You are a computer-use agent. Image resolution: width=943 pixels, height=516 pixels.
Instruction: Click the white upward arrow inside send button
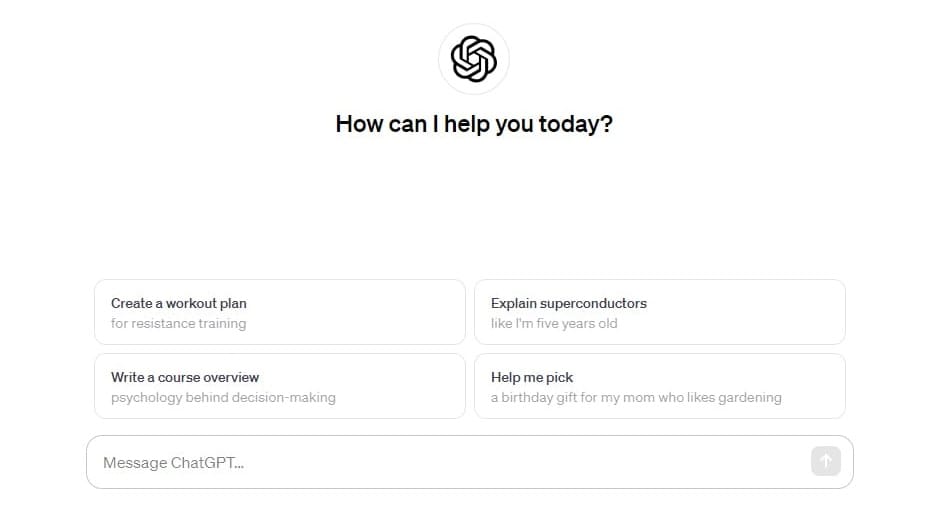tap(826, 461)
